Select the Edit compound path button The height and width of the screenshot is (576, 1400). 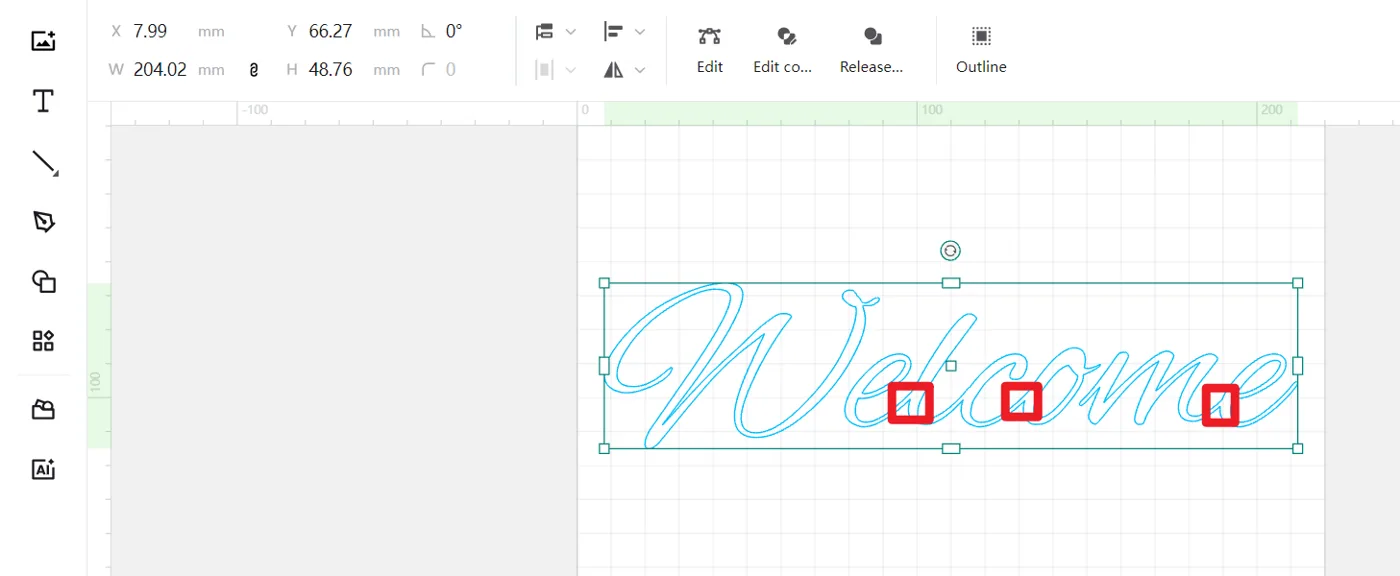783,49
